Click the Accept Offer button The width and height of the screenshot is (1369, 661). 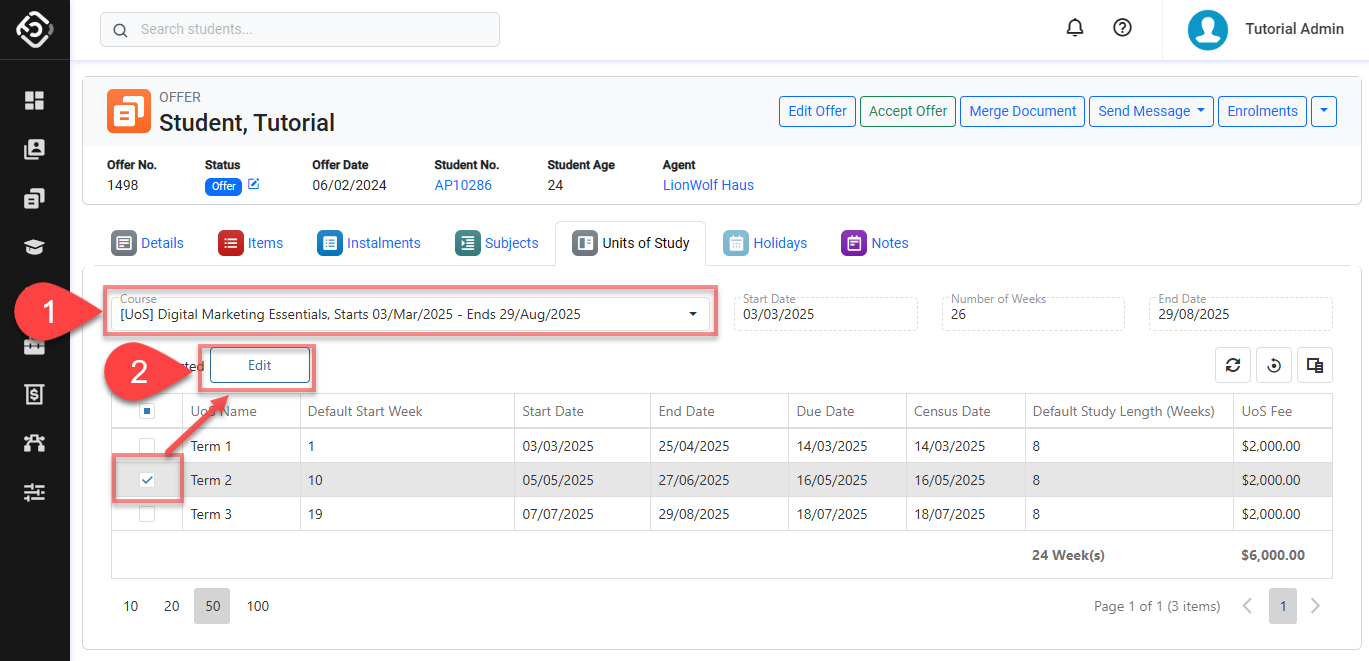[907, 111]
